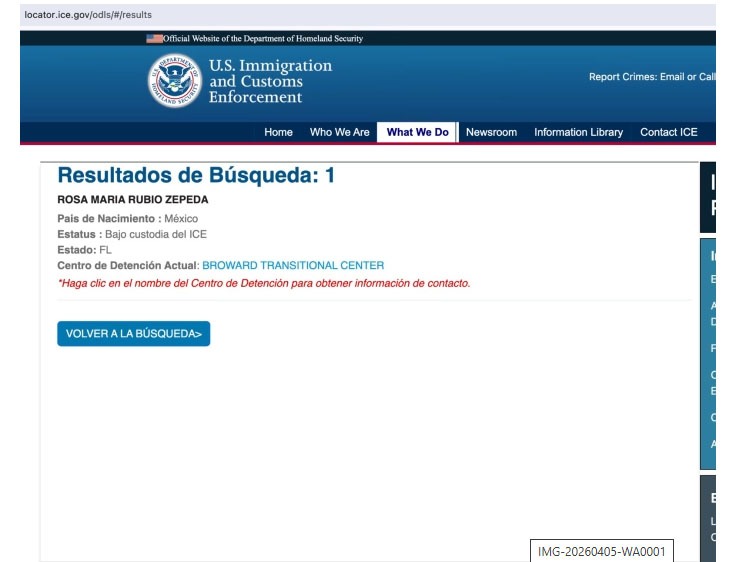Screen dimensions: 738x562
Task: Select the name Rosa Maria Rubio Zepeda
Action: point(133,200)
